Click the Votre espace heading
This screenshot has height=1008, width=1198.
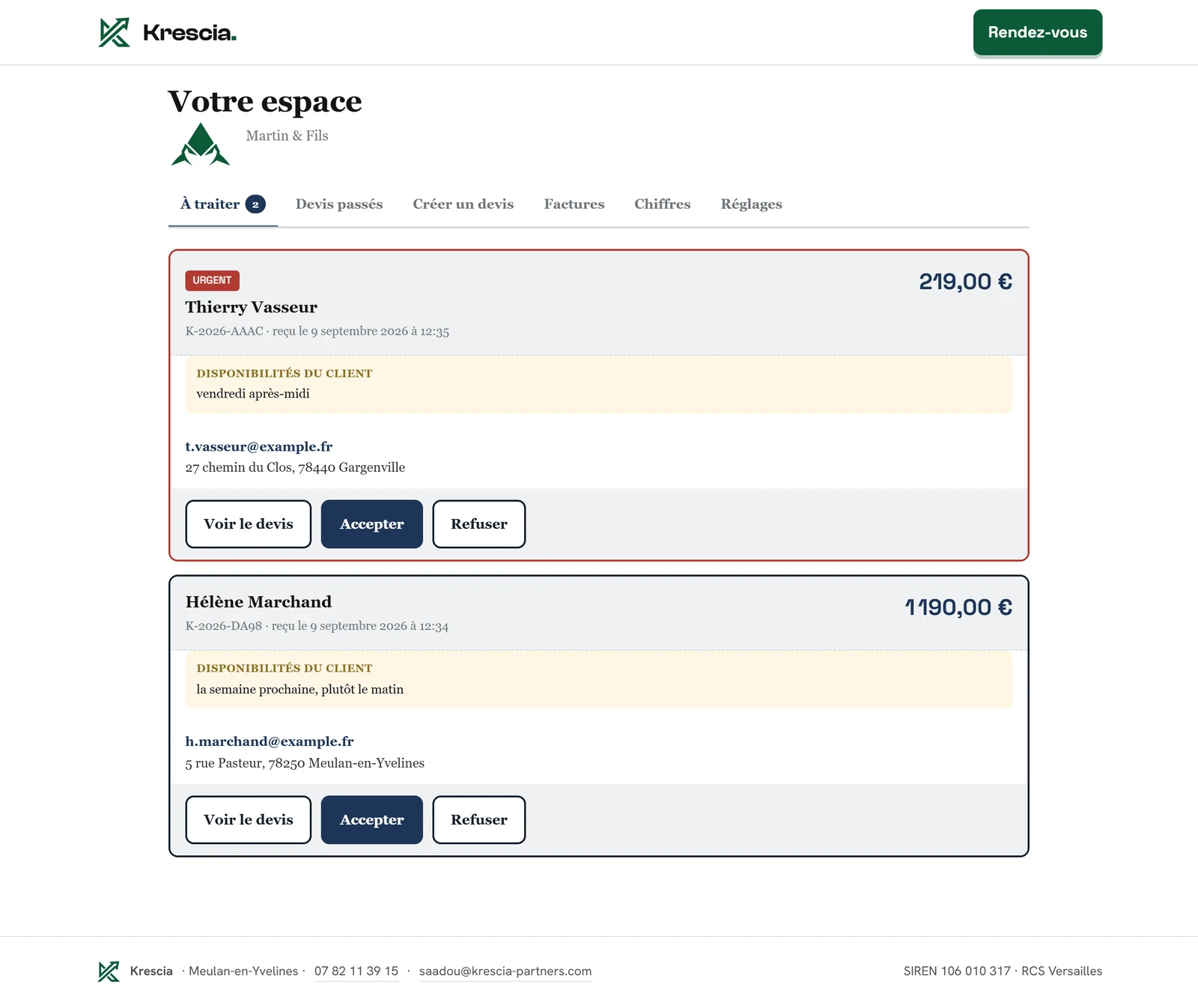click(265, 102)
